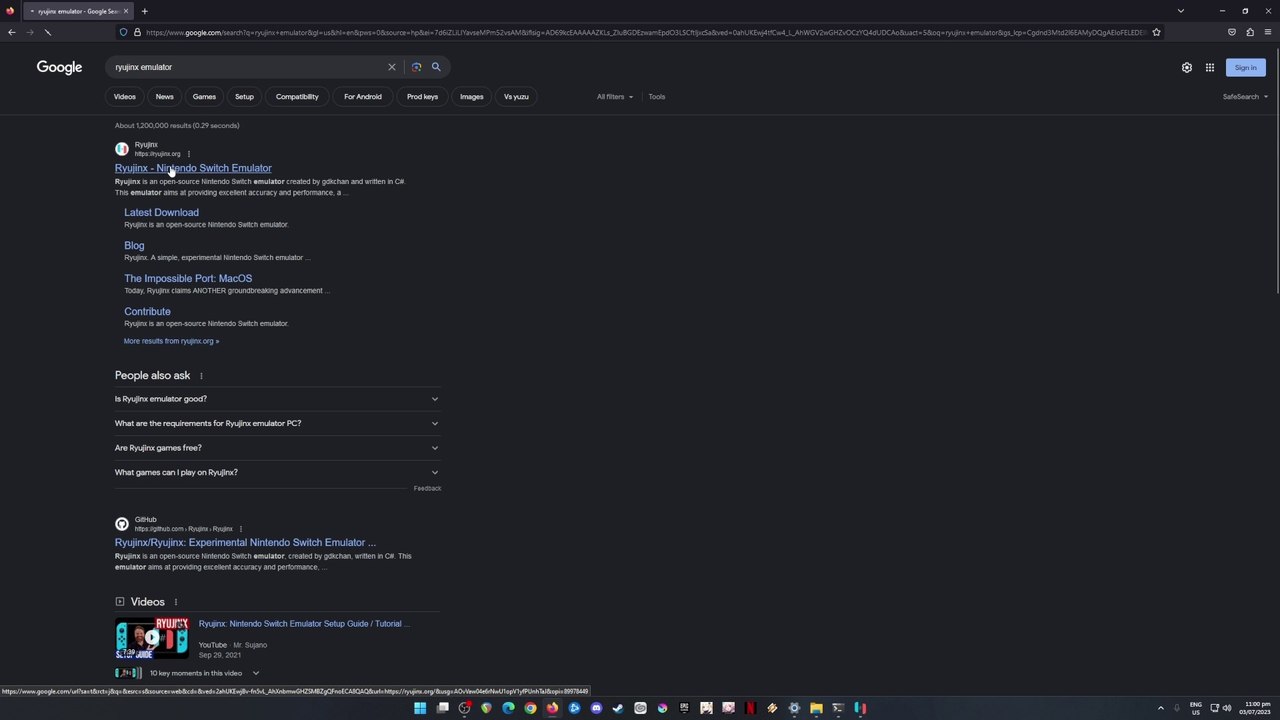Expand 'Is Ryujinx emulator good?' question
The image size is (1280, 720).
(278, 399)
